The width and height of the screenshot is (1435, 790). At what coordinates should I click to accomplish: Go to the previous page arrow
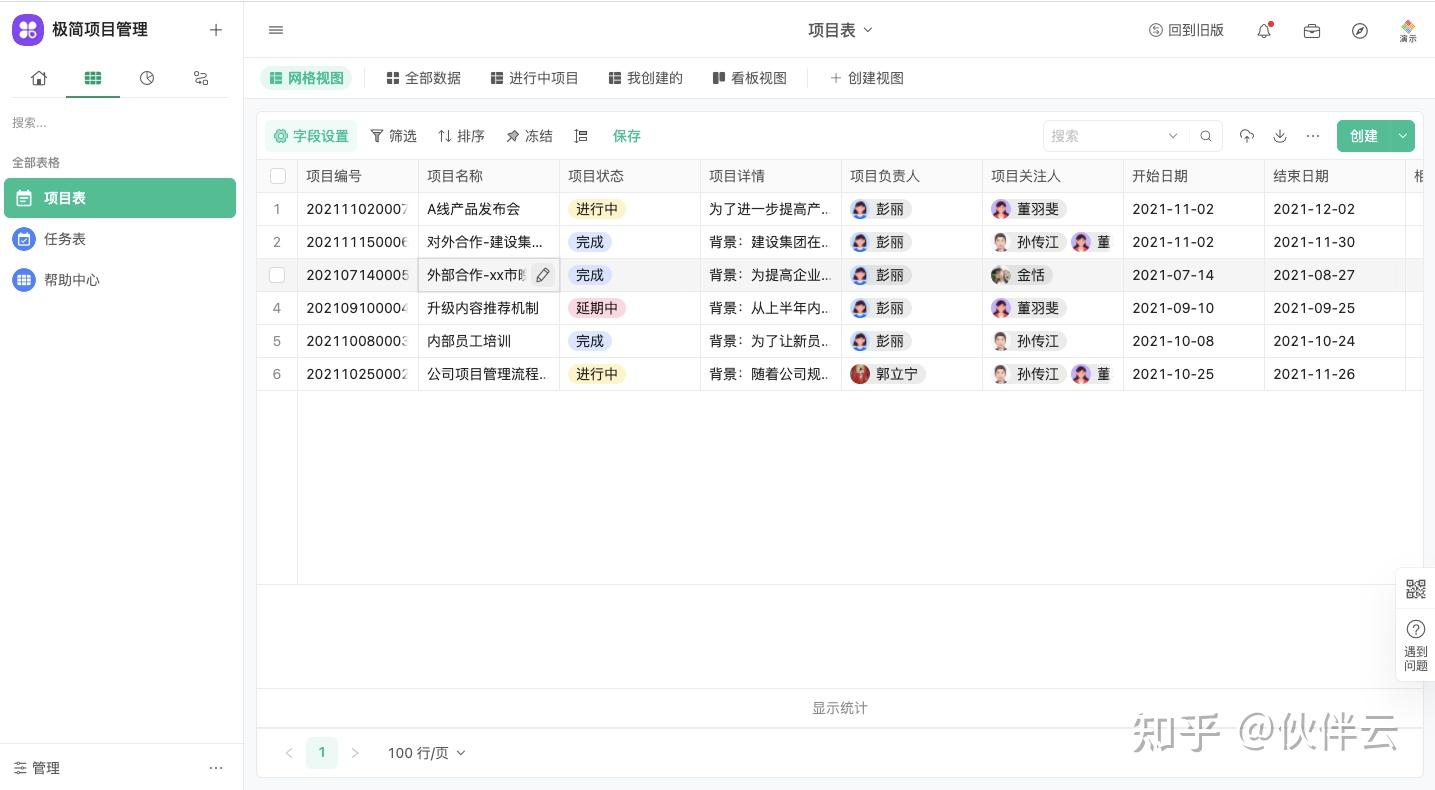pyautogui.click(x=289, y=753)
